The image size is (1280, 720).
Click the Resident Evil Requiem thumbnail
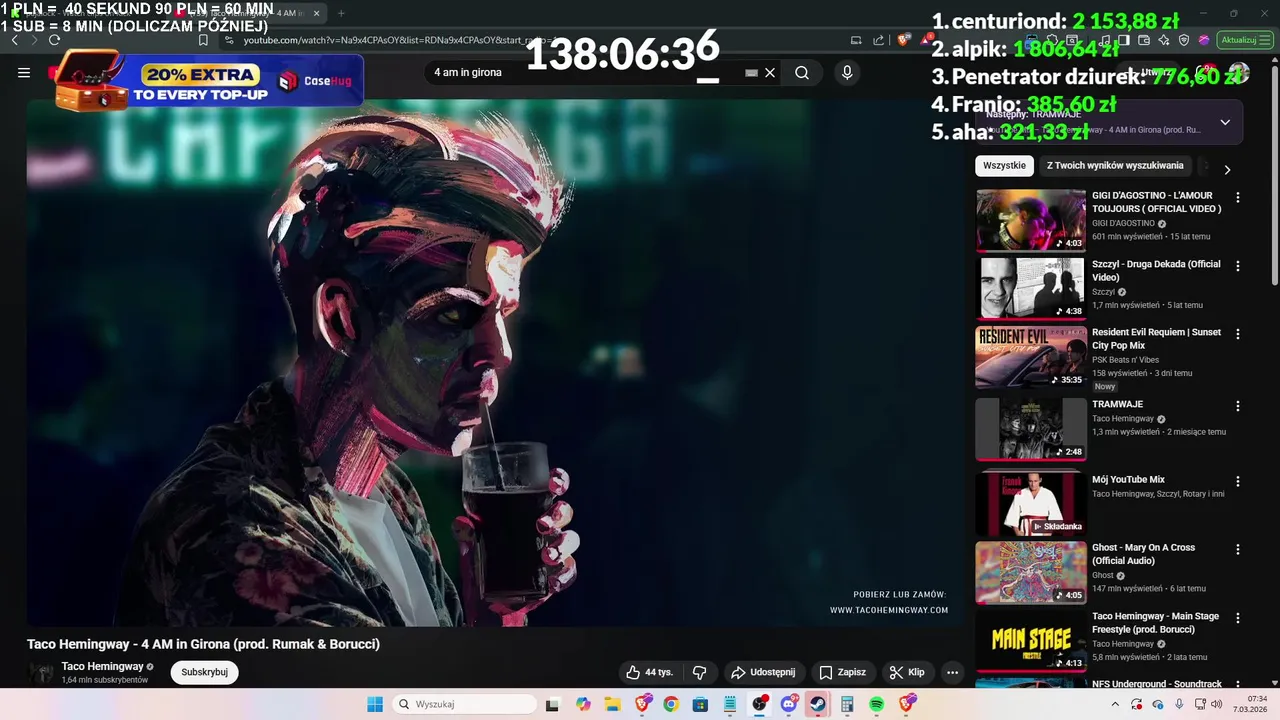pos(1031,357)
